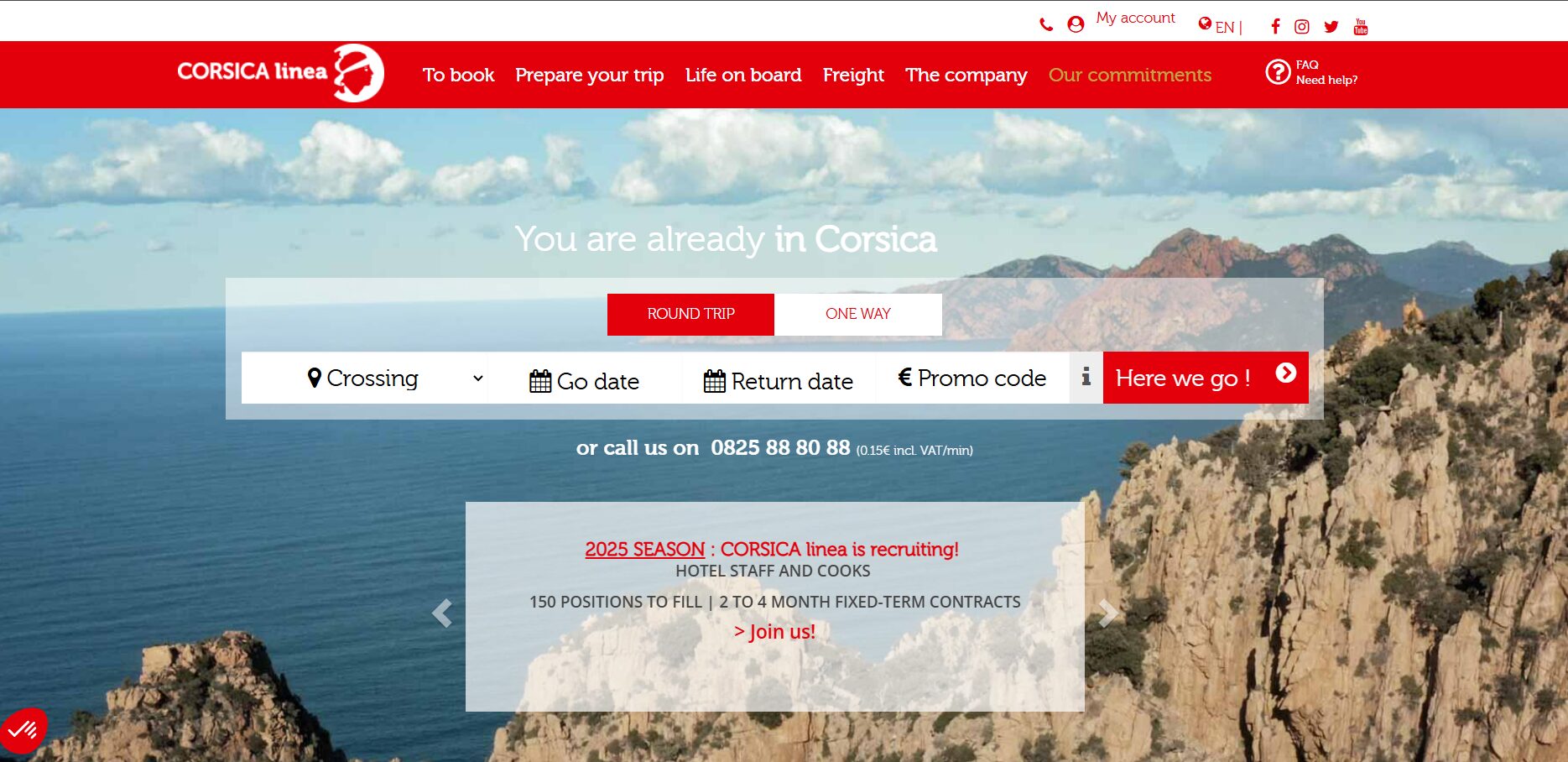Advance carousel with right arrow
Screen dimensions: 1568x762
[1107, 613]
